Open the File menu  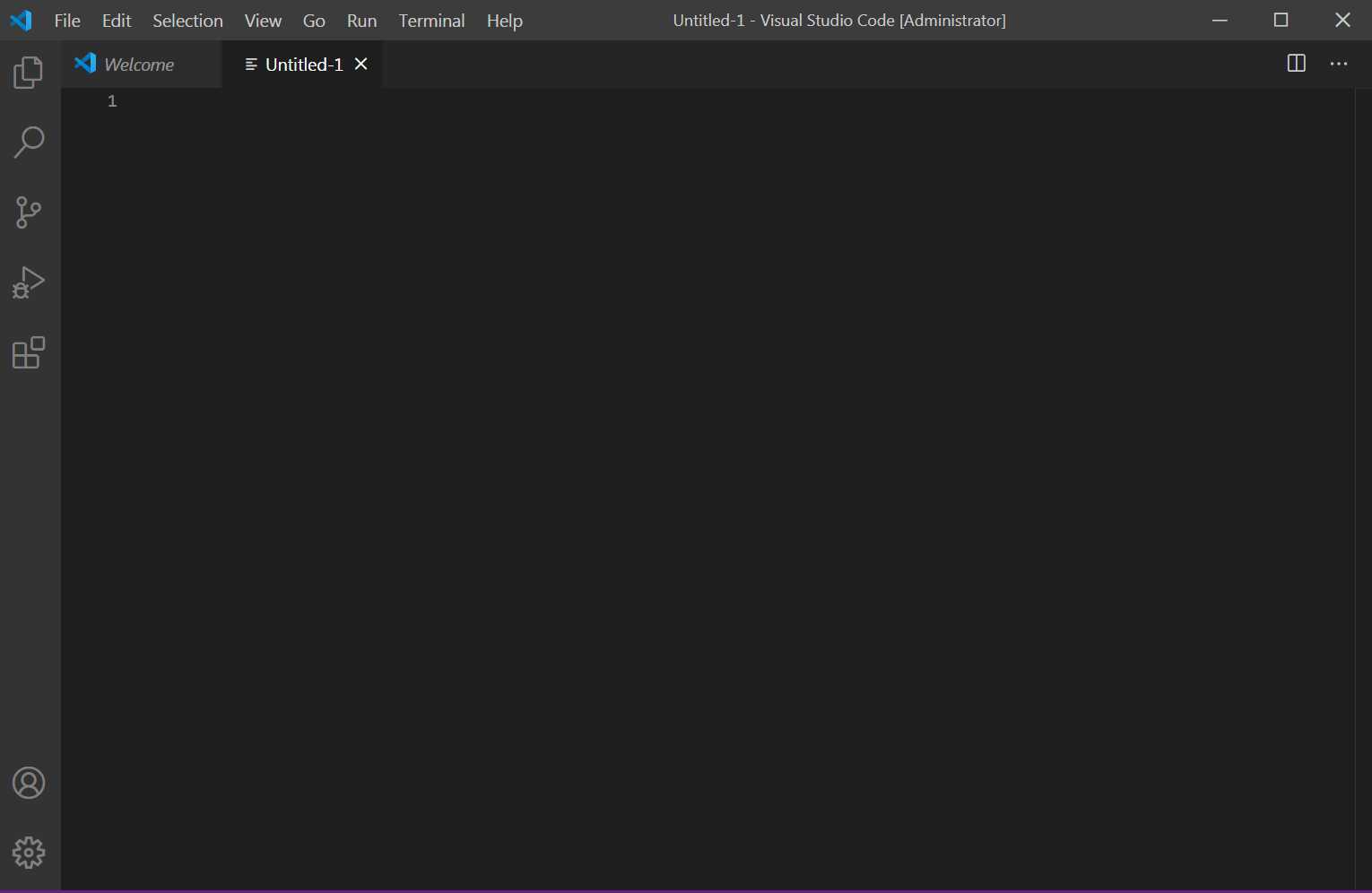click(67, 21)
